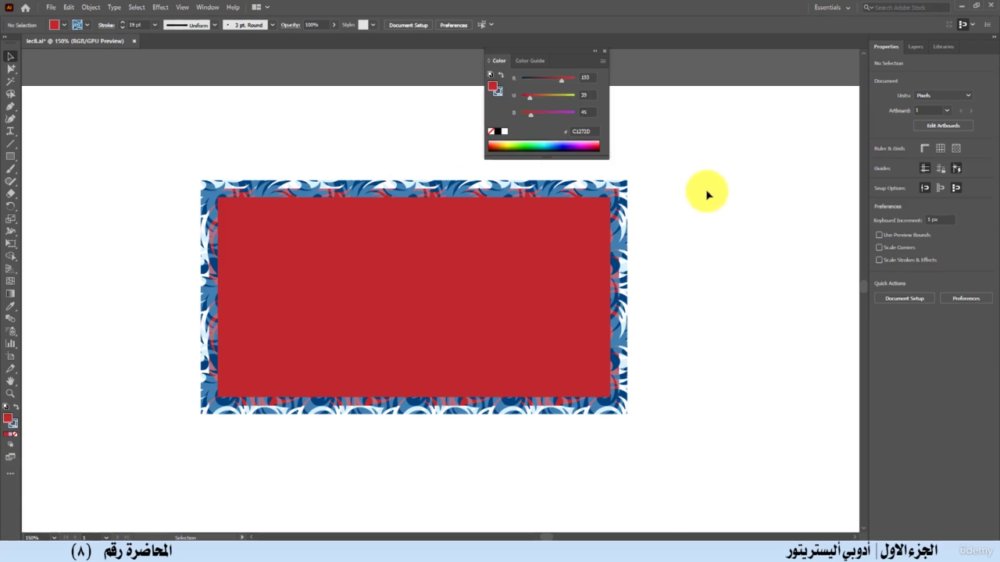Click Document Setup under Quick Actions
The width and height of the screenshot is (1000, 562).
[904, 299]
